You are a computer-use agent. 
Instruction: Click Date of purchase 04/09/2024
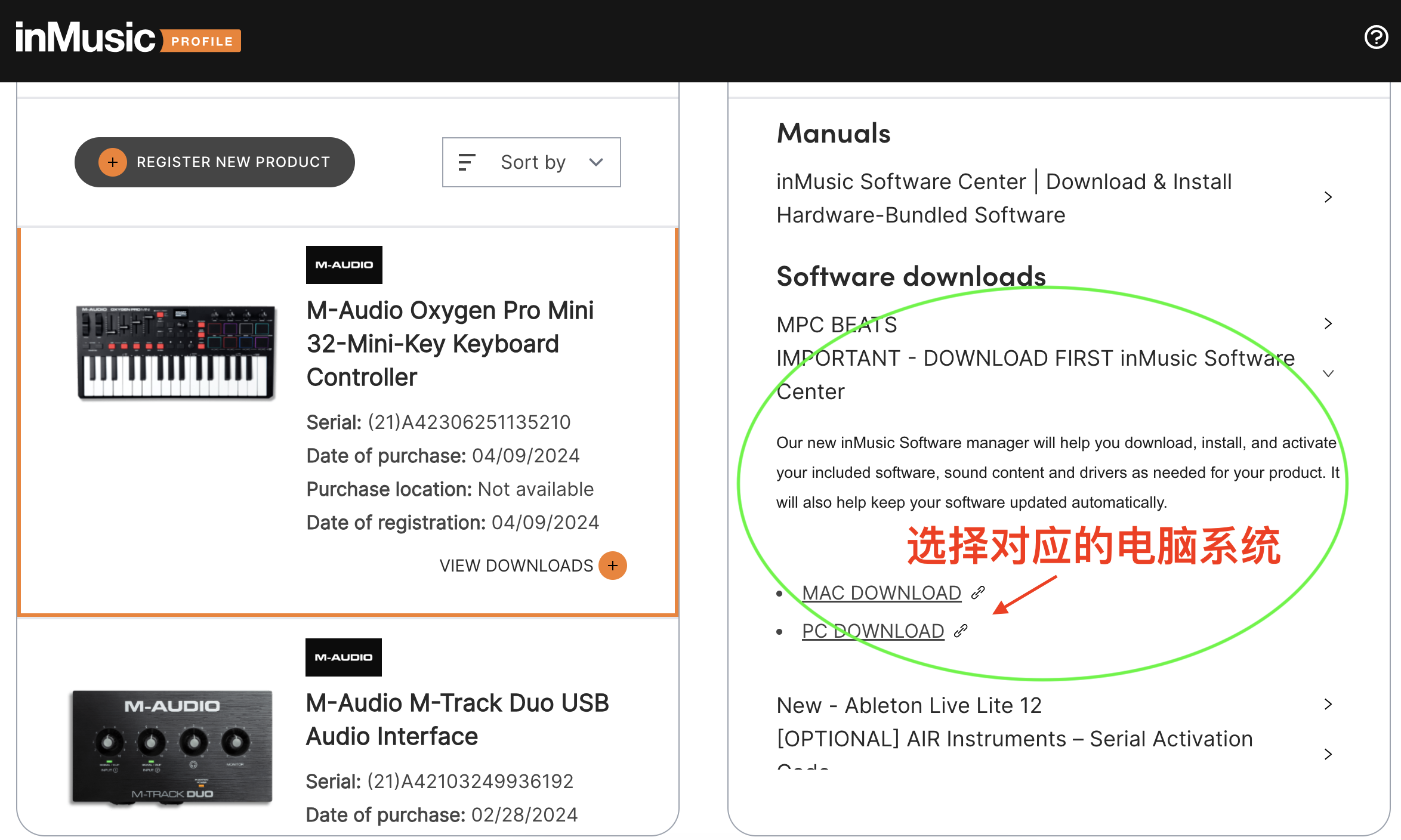pyautogui.click(x=443, y=456)
